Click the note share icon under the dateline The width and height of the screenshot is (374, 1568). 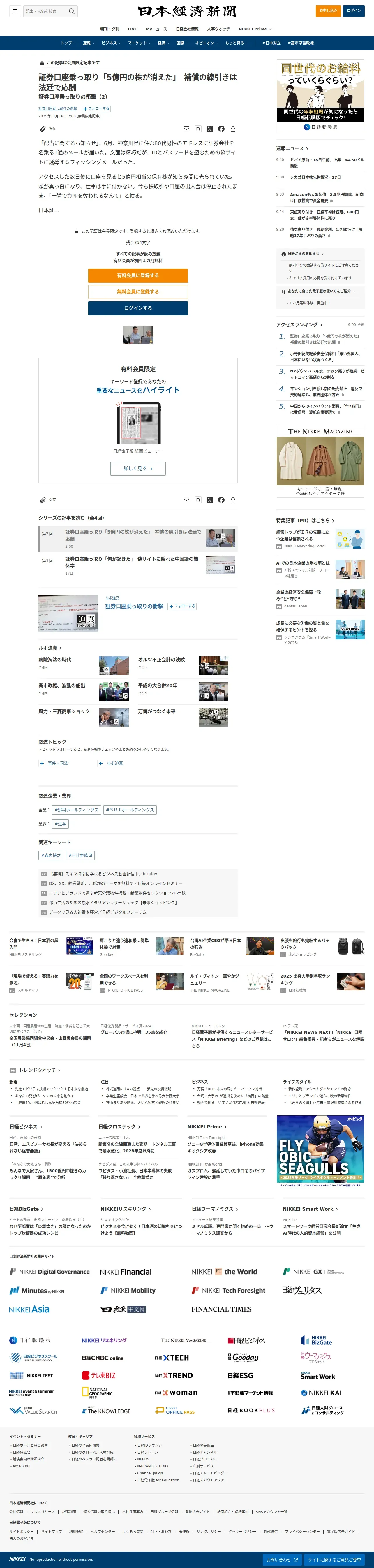[198, 129]
